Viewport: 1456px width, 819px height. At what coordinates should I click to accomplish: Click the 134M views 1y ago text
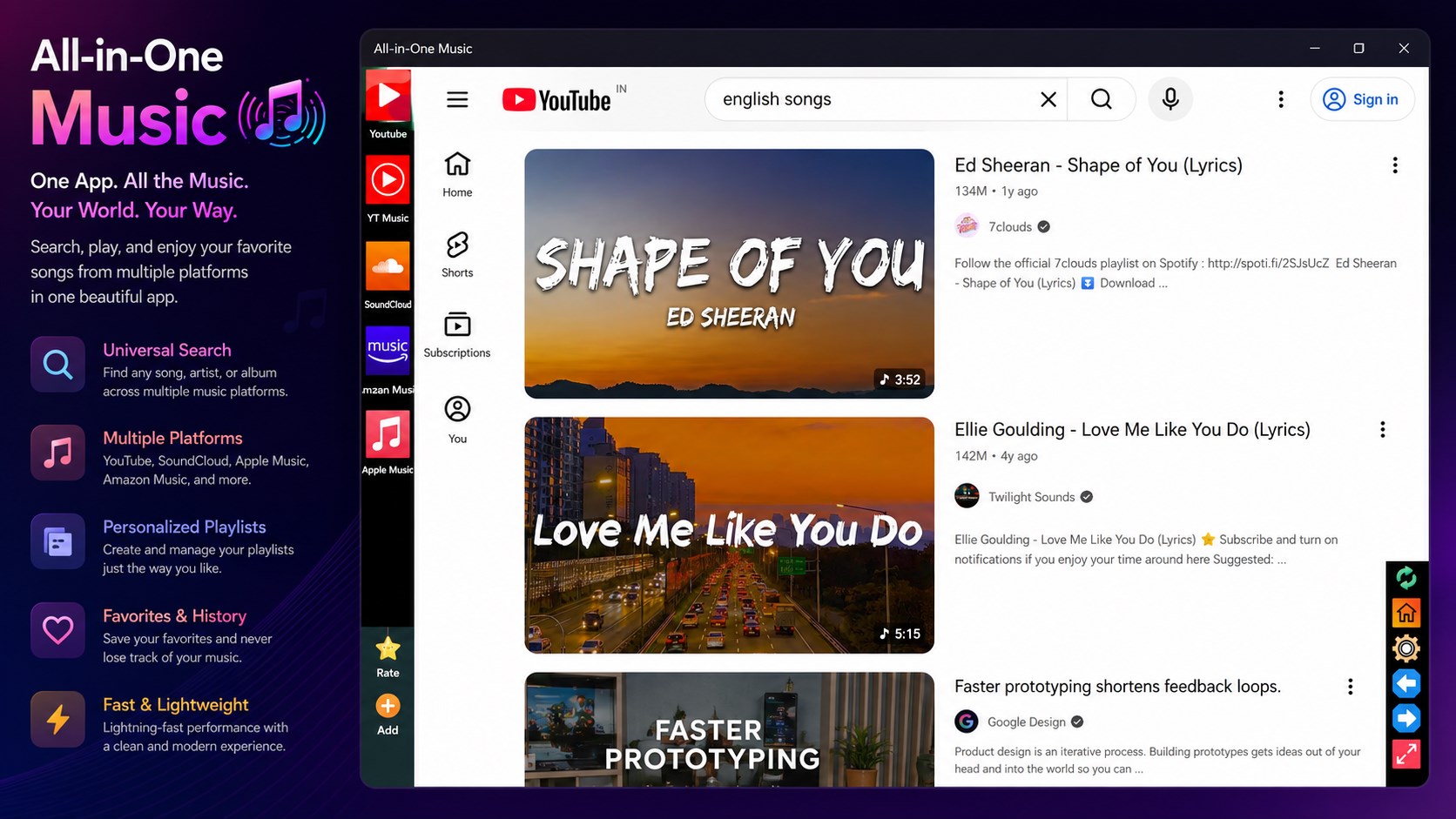click(996, 191)
